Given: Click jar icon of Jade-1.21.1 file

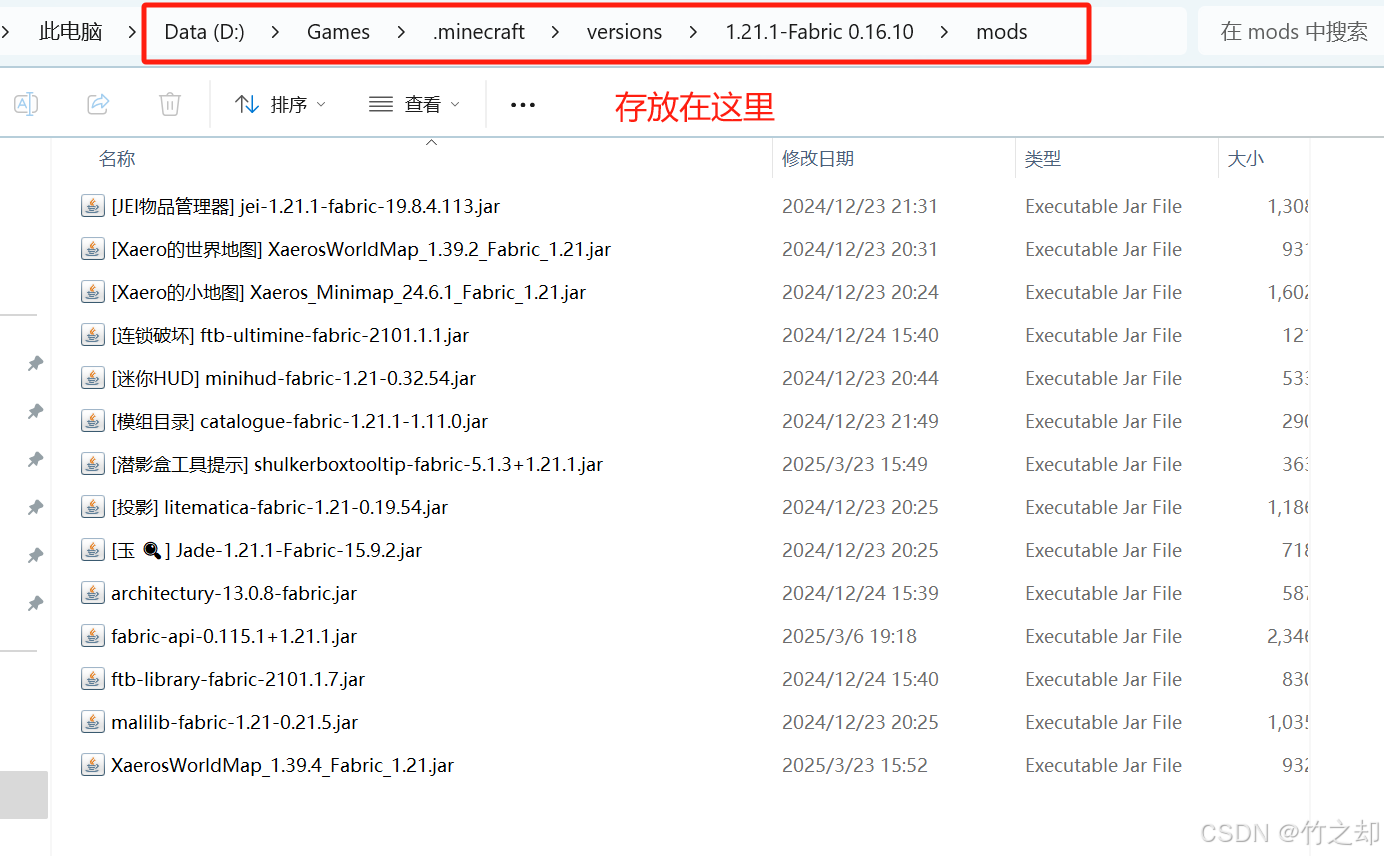Looking at the screenshot, I should click(92, 551).
